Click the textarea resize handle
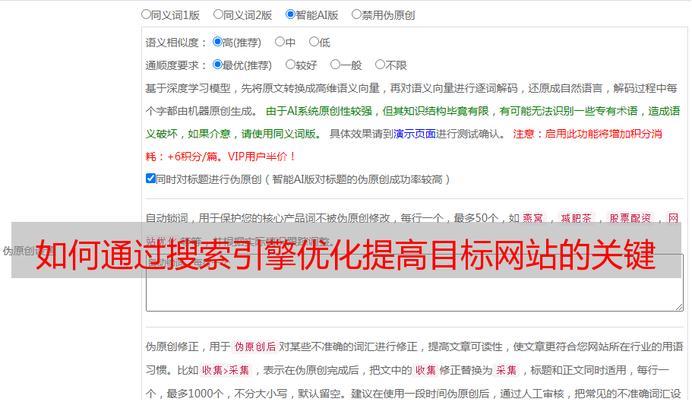This screenshot has width=692, height=400. (x=679, y=307)
